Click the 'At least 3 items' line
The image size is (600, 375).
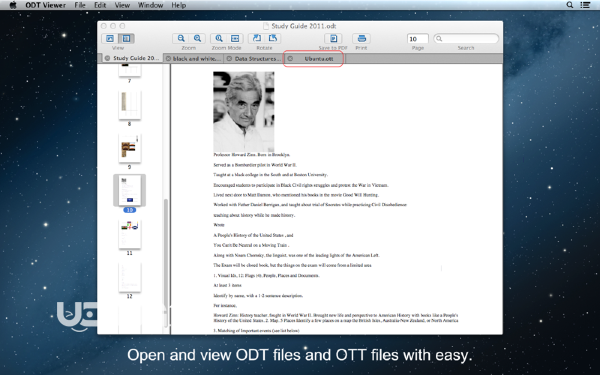[228, 285]
